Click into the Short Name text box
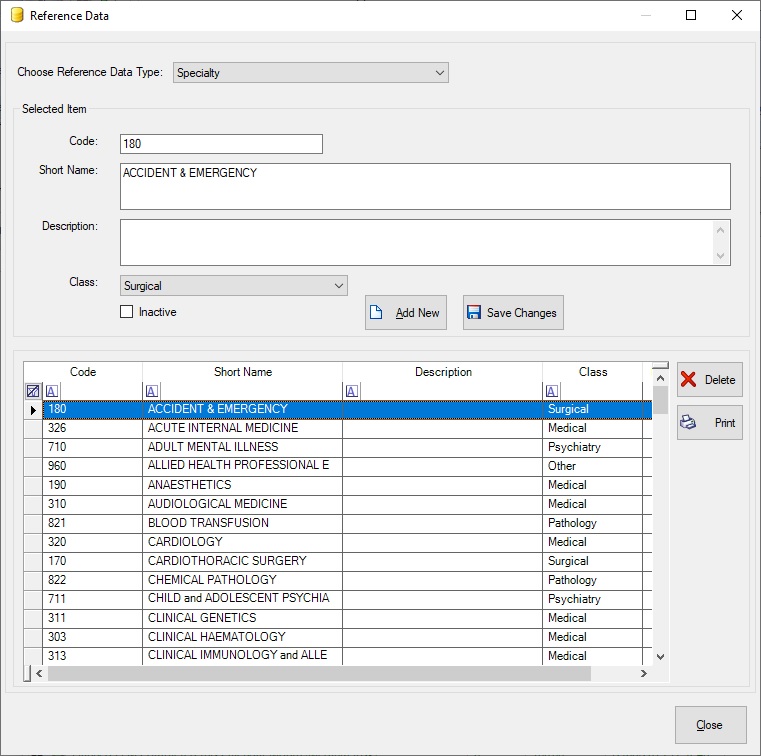The width and height of the screenshot is (761, 756). pos(425,186)
